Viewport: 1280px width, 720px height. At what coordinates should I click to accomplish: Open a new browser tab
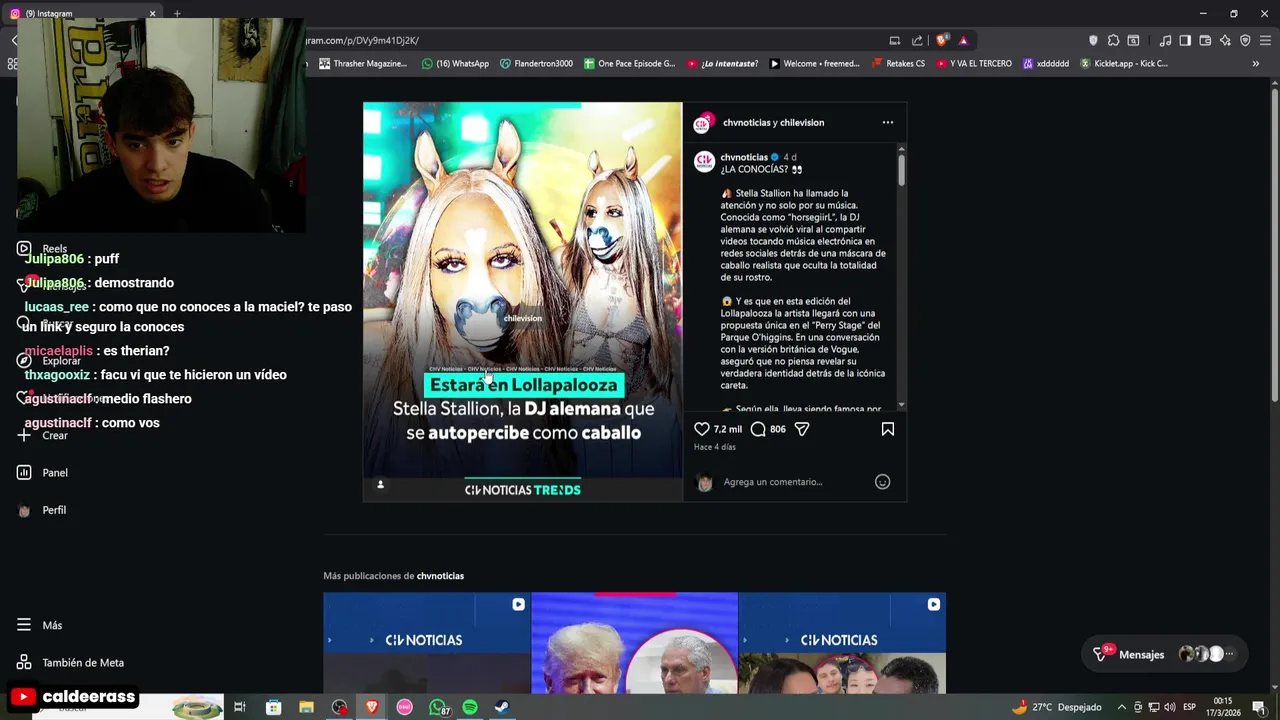[x=177, y=14]
